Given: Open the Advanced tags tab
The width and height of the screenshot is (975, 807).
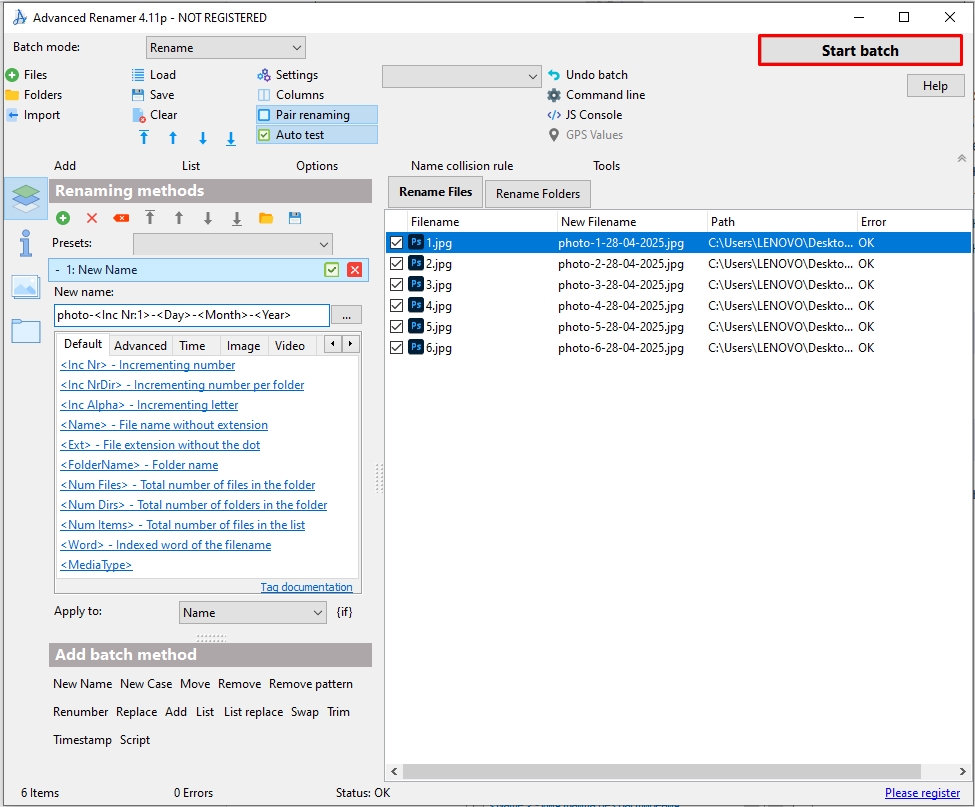Looking at the screenshot, I should pos(141,346).
